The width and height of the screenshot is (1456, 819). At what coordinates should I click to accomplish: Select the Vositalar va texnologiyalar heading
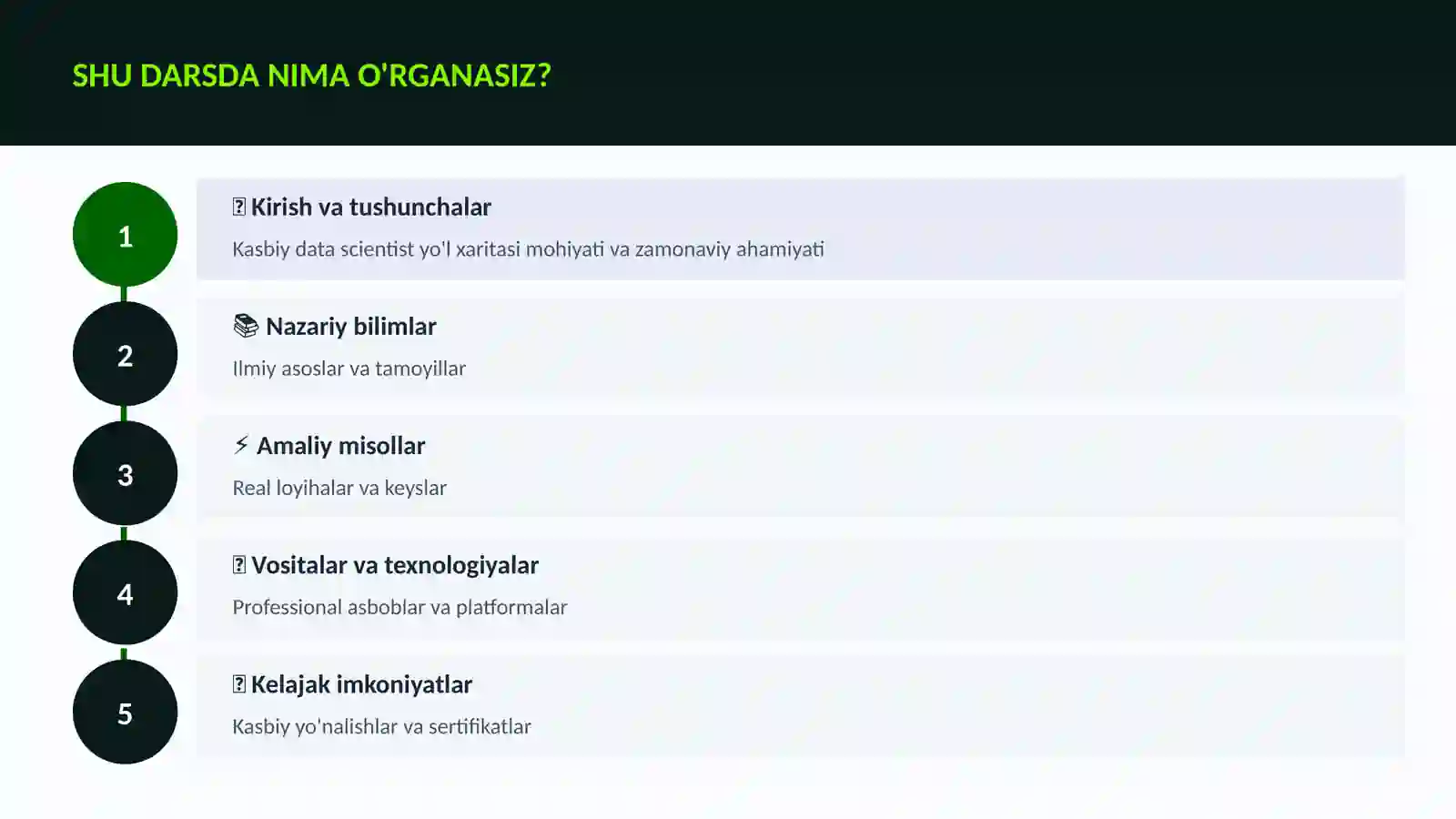395,564
